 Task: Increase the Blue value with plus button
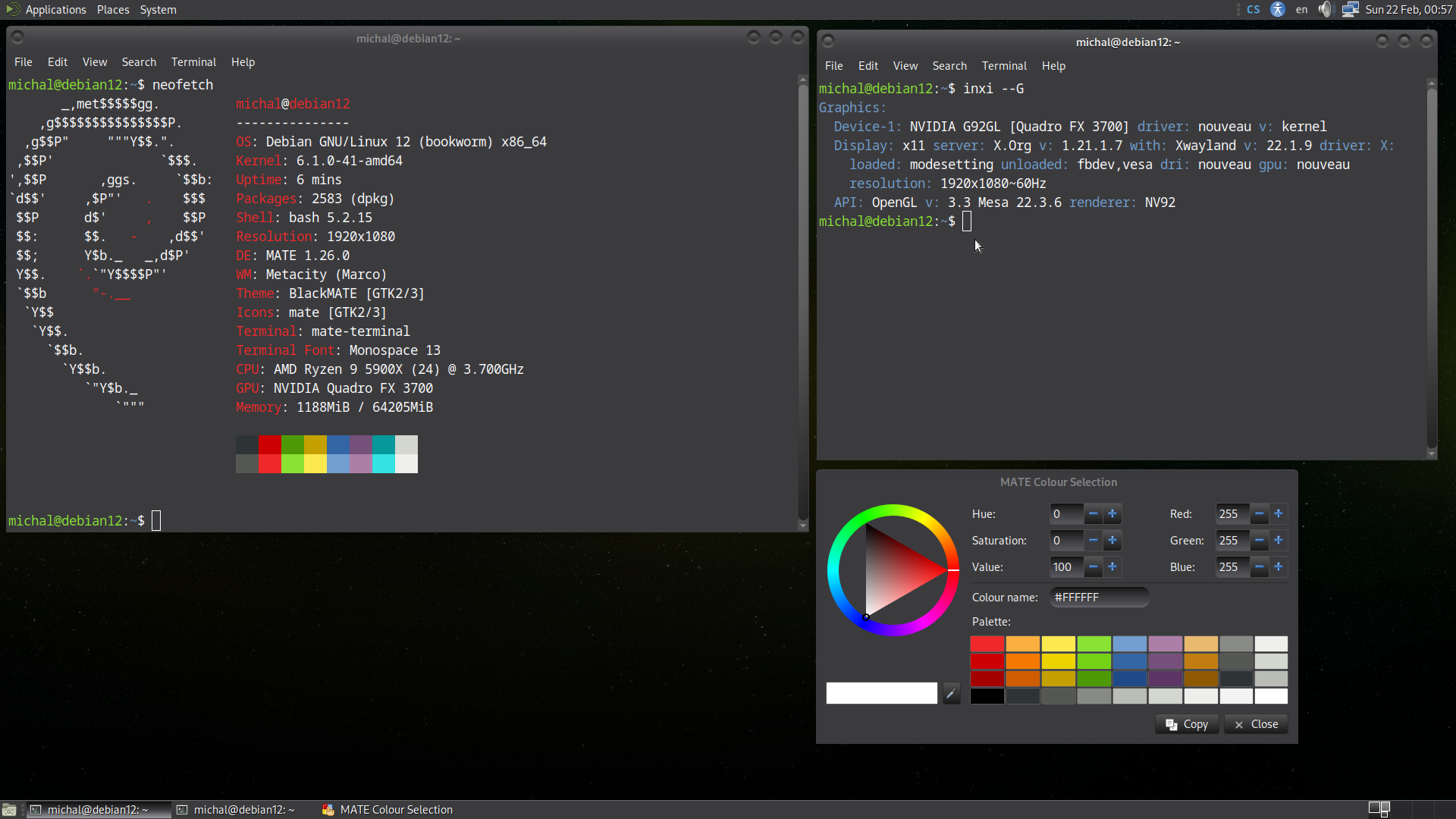[x=1279, y=567]
